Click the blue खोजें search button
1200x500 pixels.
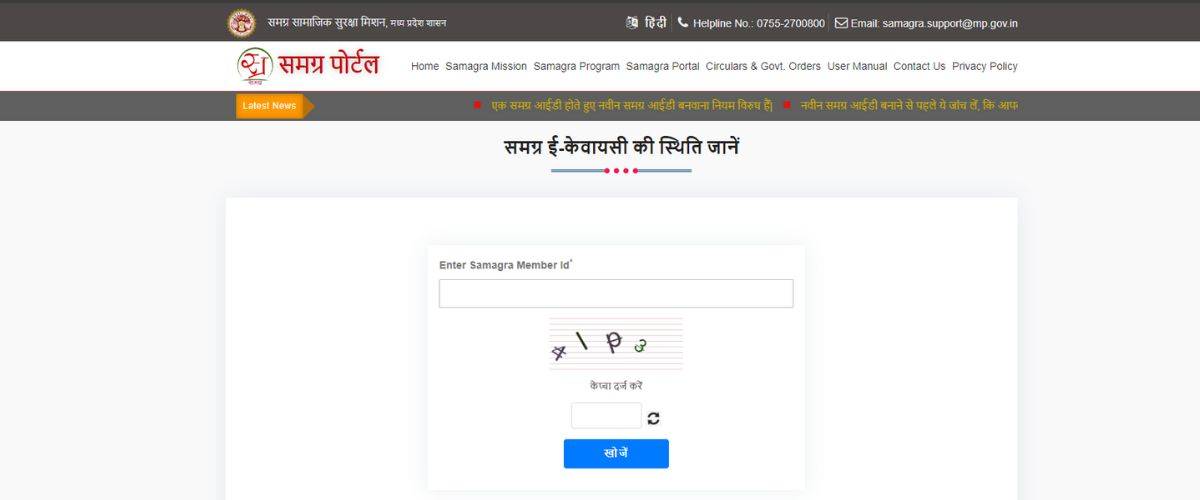point(616,453)
